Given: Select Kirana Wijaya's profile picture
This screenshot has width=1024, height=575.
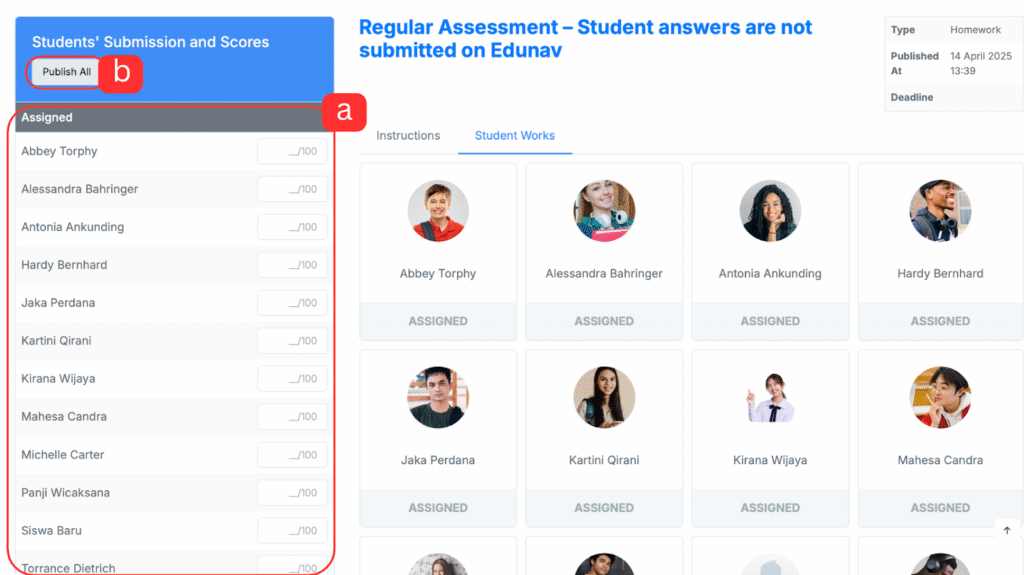Looking at the screenshot, I should 770,398.
